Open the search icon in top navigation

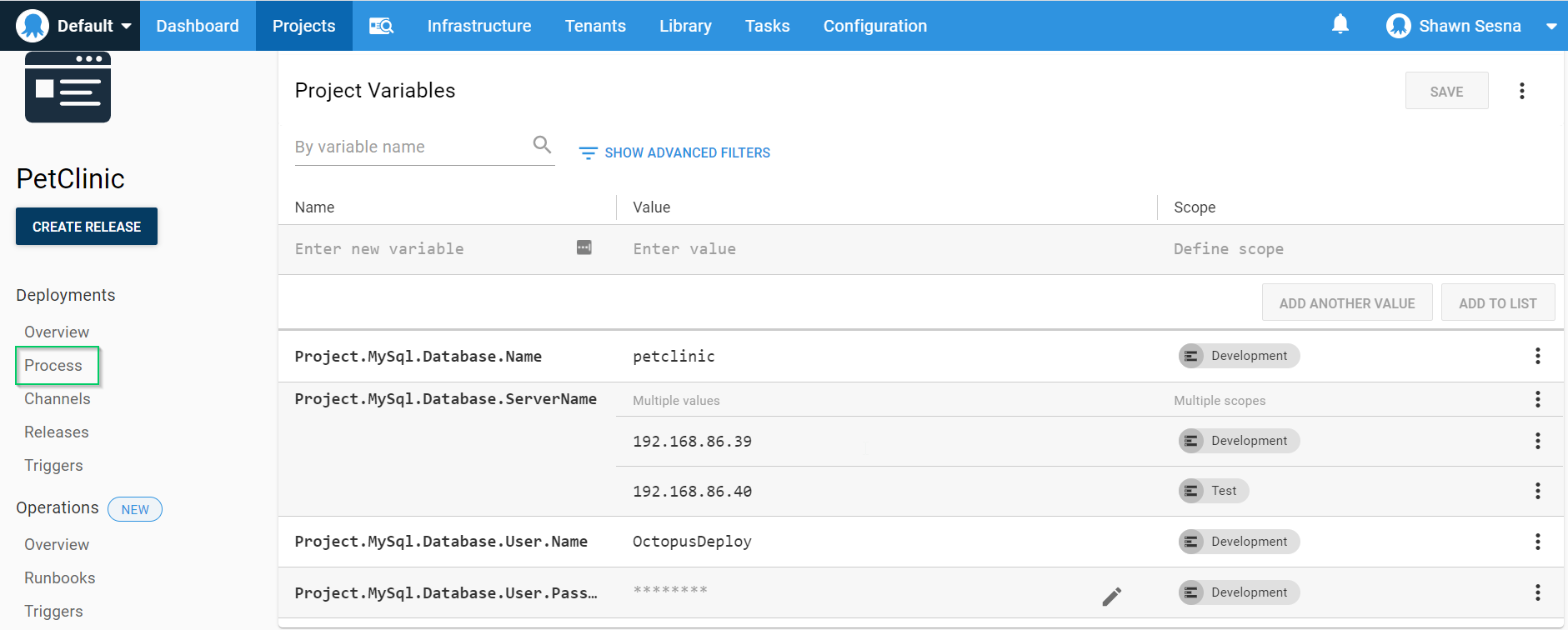click(381, 26)
